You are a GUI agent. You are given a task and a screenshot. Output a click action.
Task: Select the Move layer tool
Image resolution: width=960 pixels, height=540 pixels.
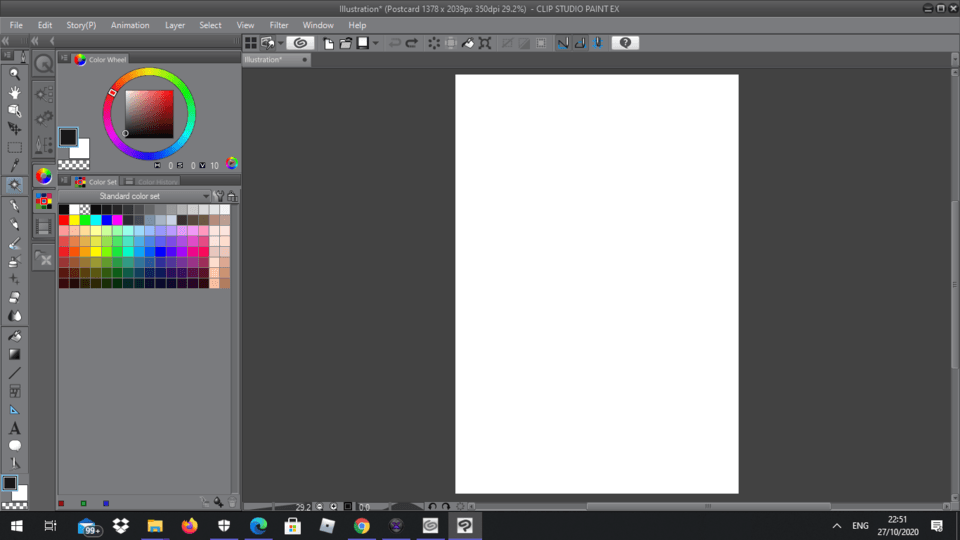pos(15,129)
